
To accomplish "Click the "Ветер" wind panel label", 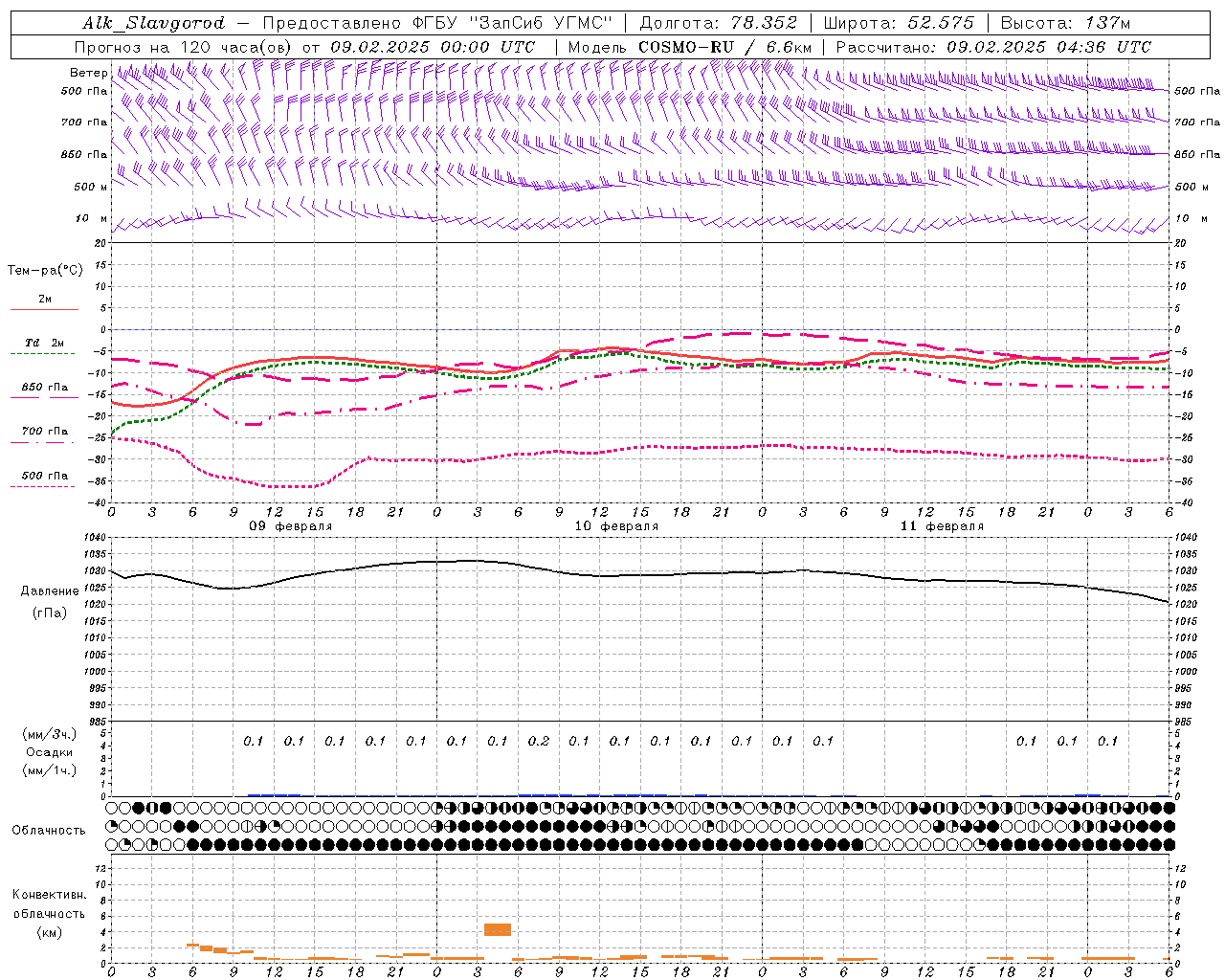I will tap(88, 73).
